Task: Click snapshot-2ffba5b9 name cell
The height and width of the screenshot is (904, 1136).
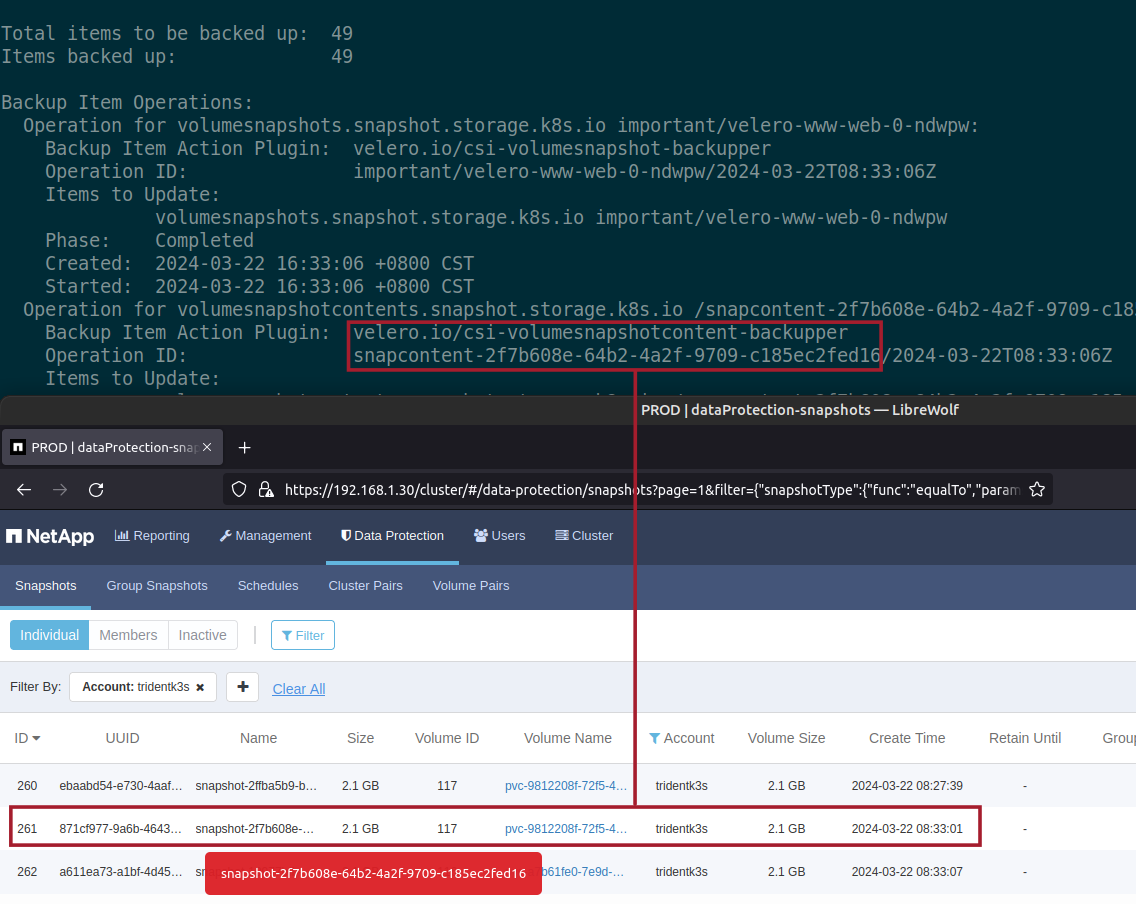Action: (x=256, y=786)
